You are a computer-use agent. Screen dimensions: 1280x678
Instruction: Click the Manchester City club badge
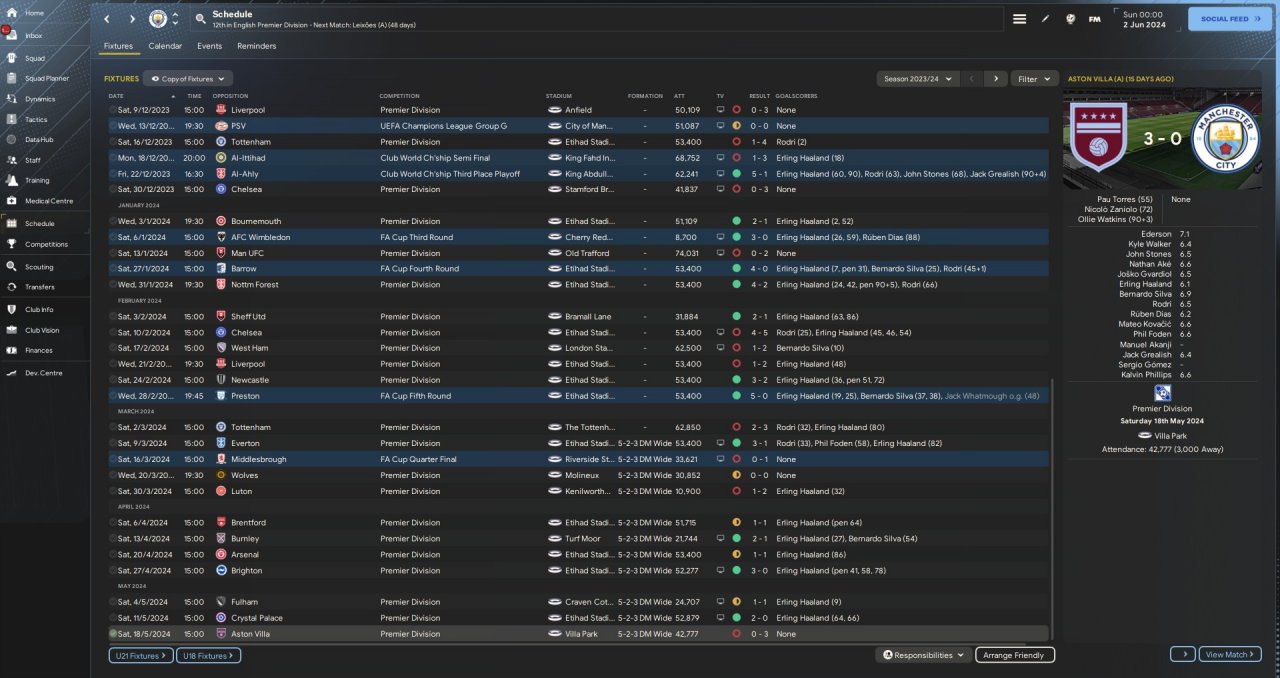(158, 19)
